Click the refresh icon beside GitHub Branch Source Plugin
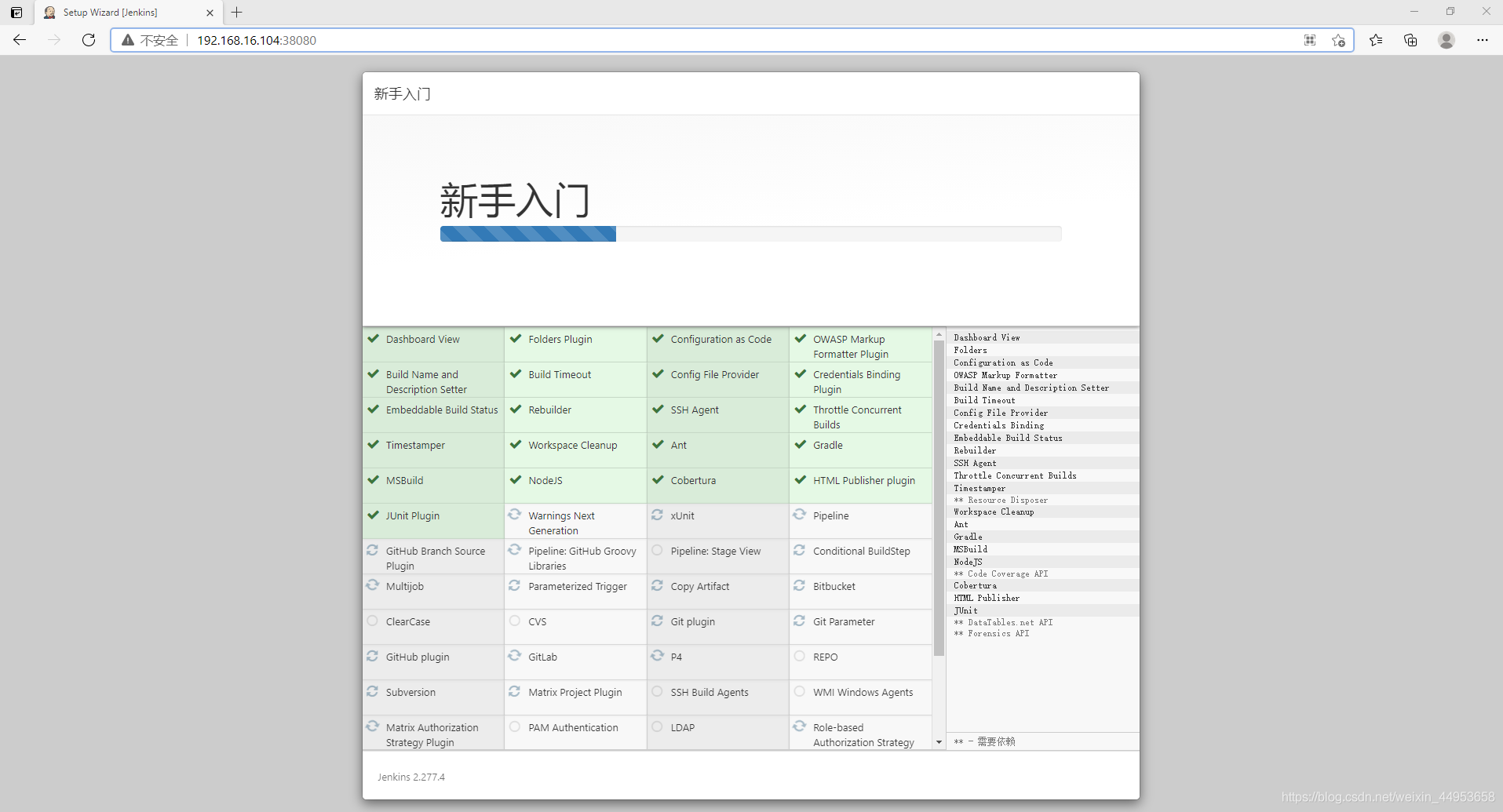This screenshot has height=812, width=1503. [x=373, y=550]
